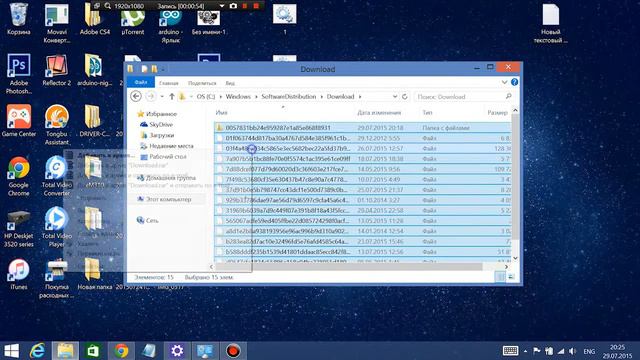Stop the screen recording
The height and width of the screenshot is (360, 640).
(x=256, y=6)
